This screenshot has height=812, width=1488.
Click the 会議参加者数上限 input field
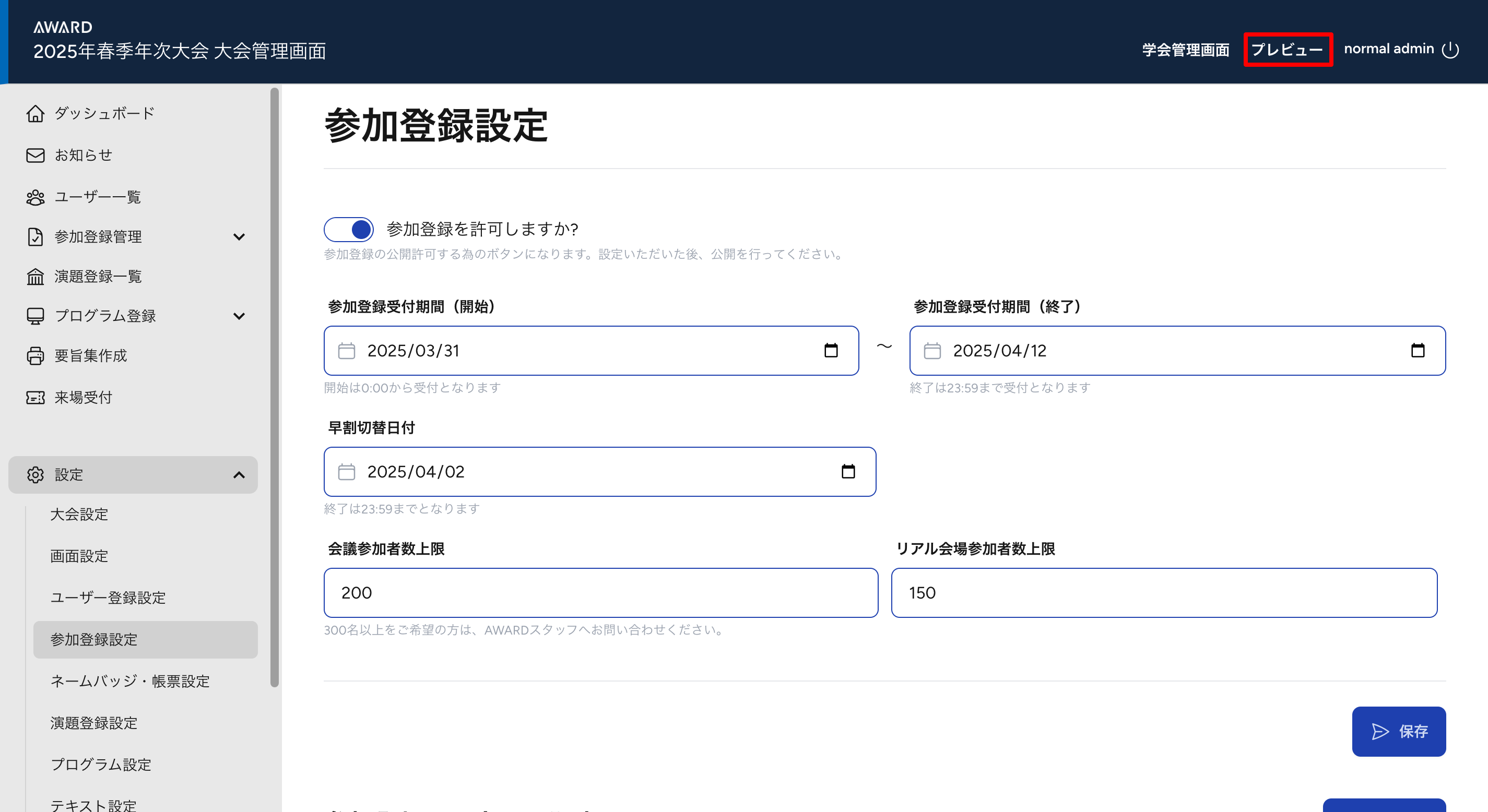(x=600, y=592)
